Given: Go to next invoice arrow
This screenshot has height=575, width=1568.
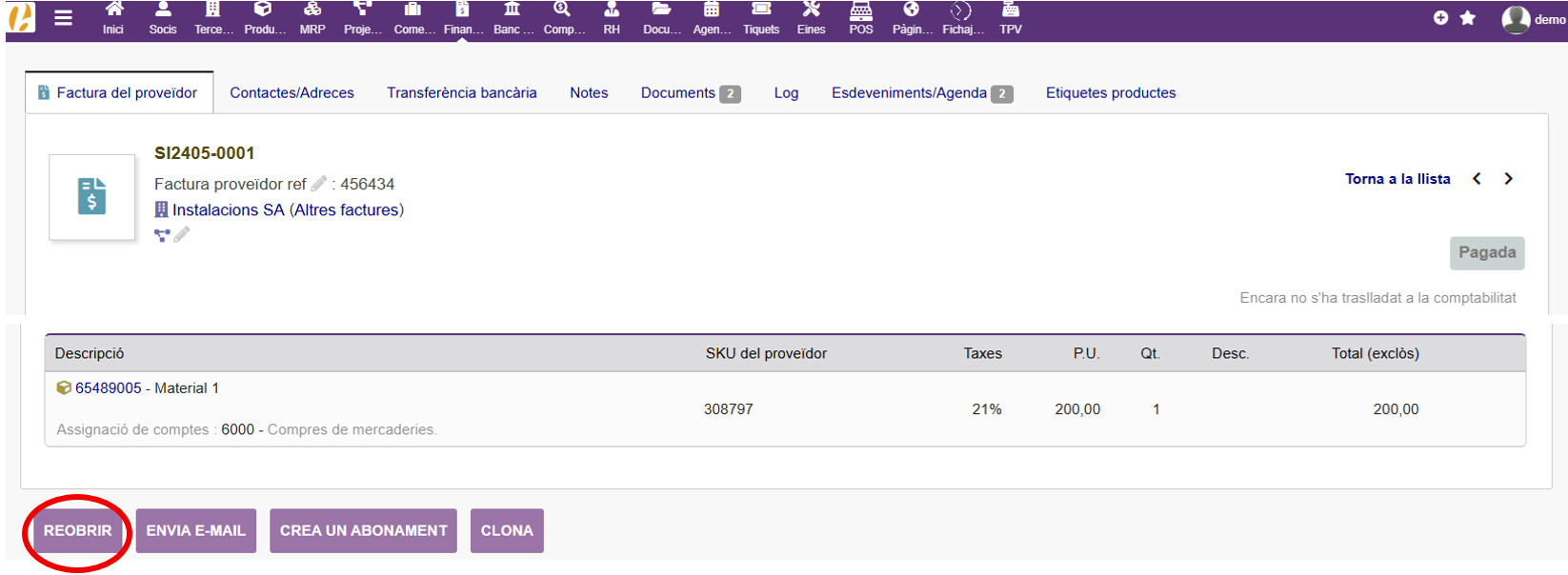Looking at the screenshot, I should click(x=1509, y=179).
